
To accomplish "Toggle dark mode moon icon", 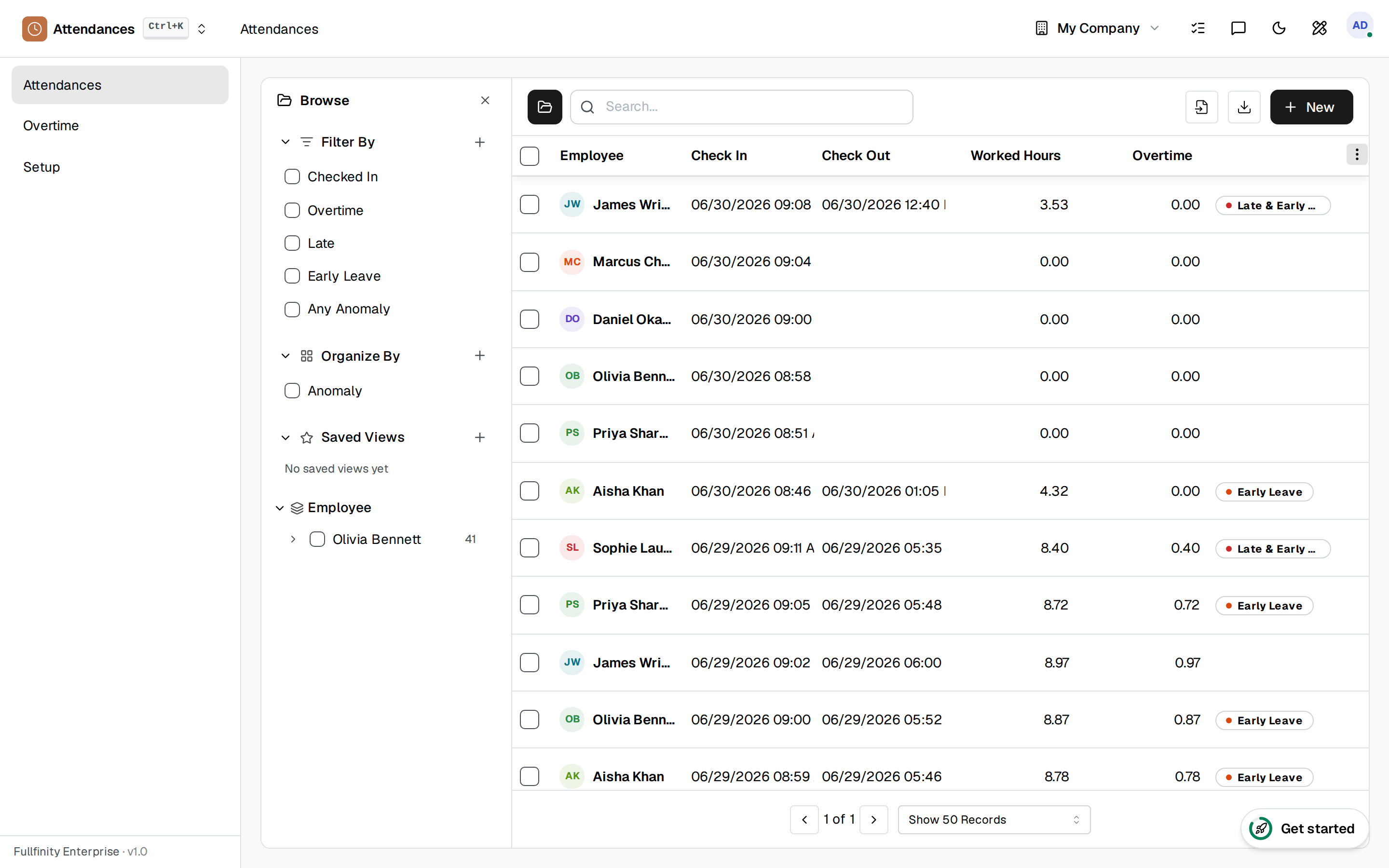I will pyautogui.click(x=1279, y=28).
